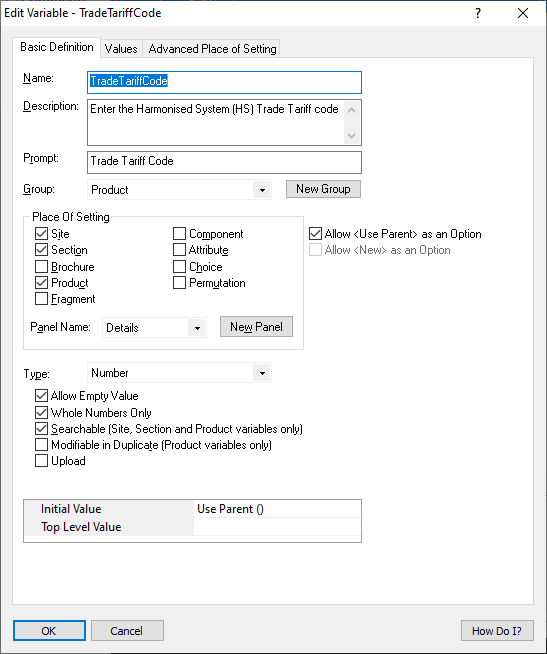Click the Prompt text field

click(224, 162)
